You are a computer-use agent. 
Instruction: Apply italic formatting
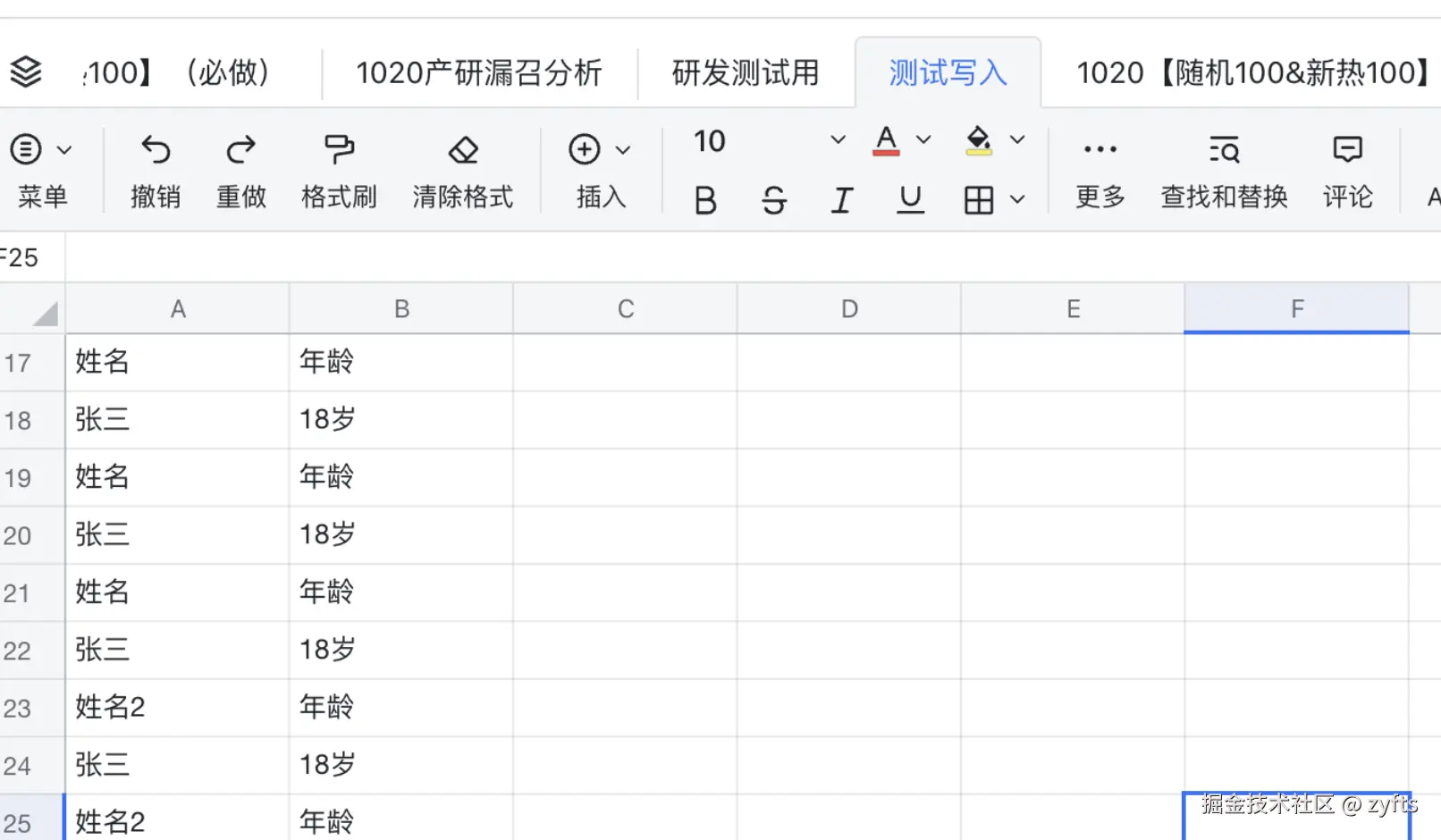click(x=841, y=199)
